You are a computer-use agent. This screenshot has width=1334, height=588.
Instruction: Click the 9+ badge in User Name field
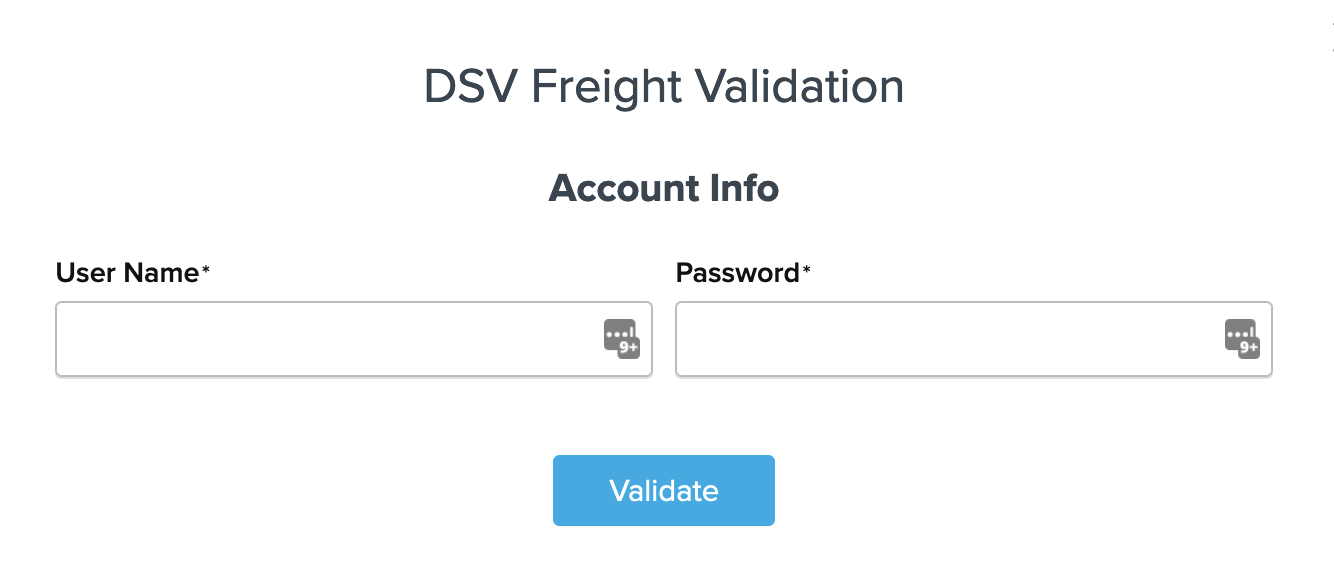click(629, 348)
